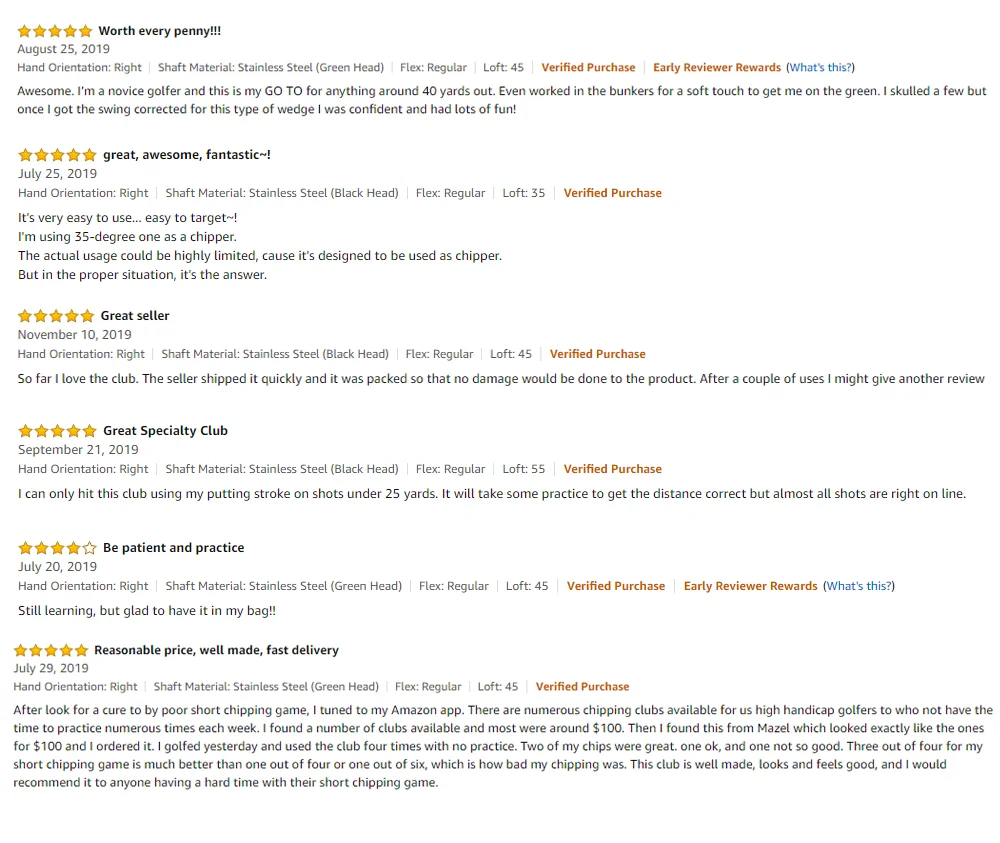This screenshot has height=843, width=1000.
Task: Click Verified Purchase on November 10 review
Action: pyautogui.click(x=598, y=354)
